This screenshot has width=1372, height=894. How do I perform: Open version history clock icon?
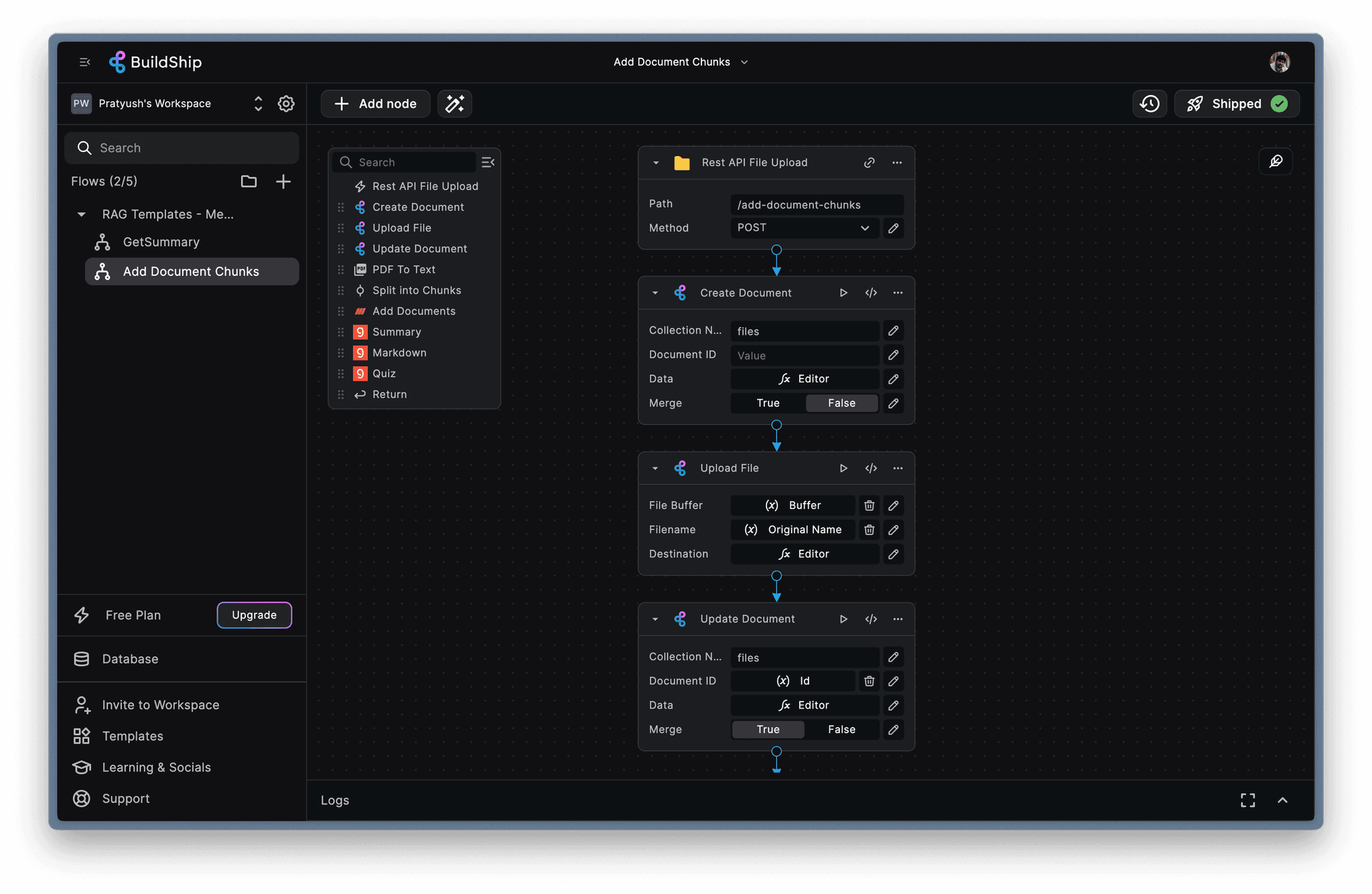coord(1150,104)
